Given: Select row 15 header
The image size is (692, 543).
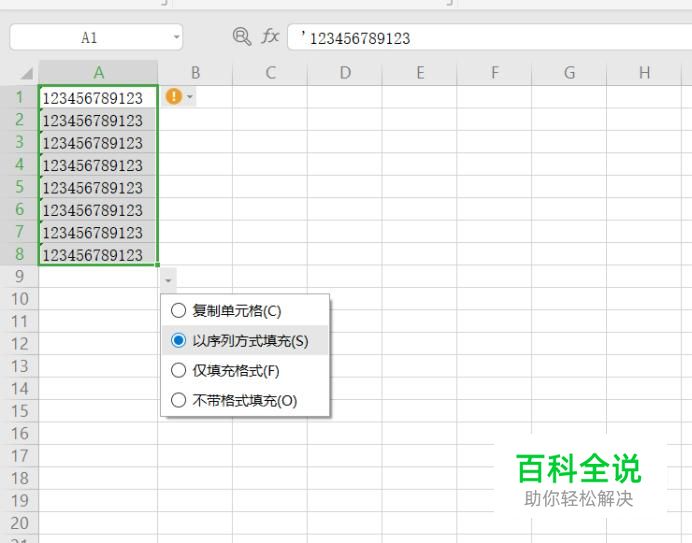Looking at the screenshot, I should tap(19, 411).
